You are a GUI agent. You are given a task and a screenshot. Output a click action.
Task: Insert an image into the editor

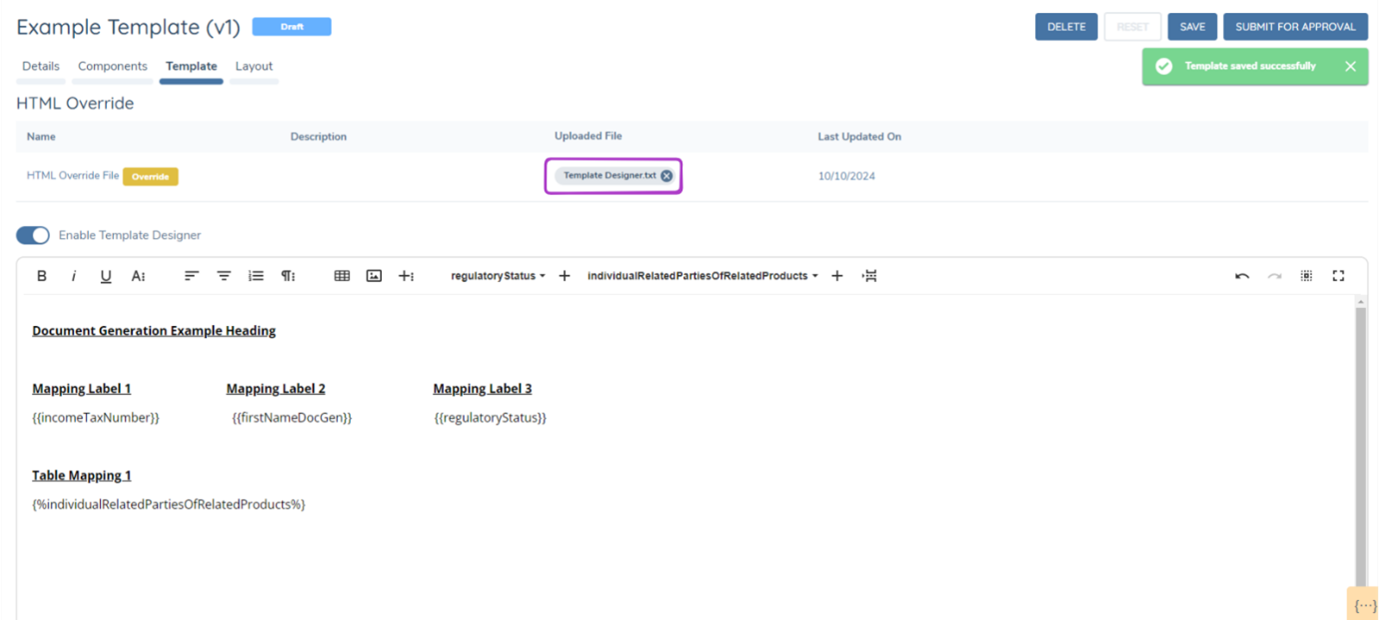374,276
